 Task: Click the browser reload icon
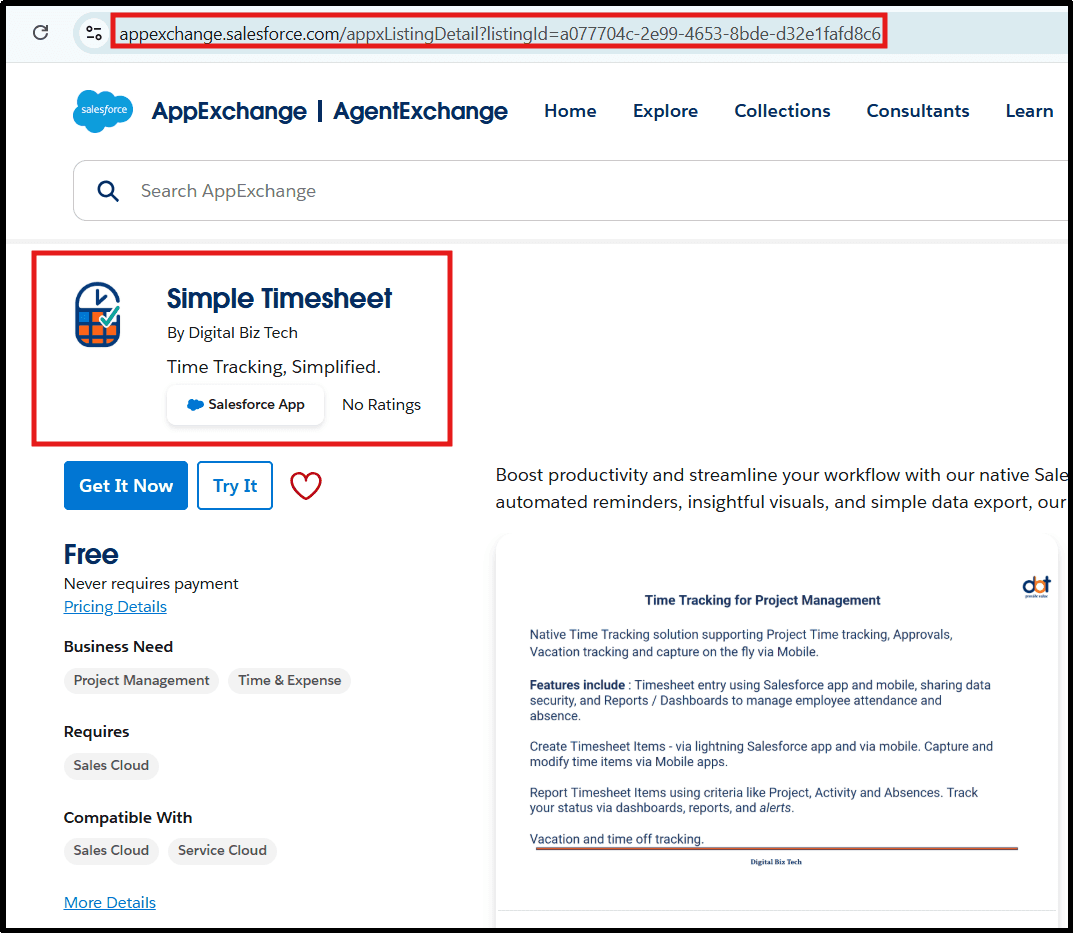click(41, 33)
